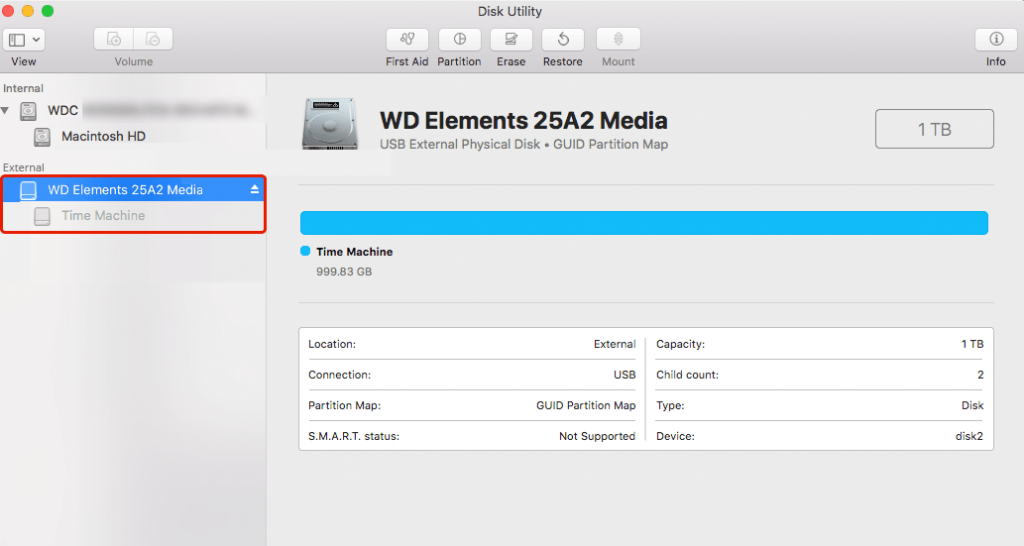Click the Connection USB row
Image resolution: width=1024 pixels, height=546 pixels.
tap(472, 375)
